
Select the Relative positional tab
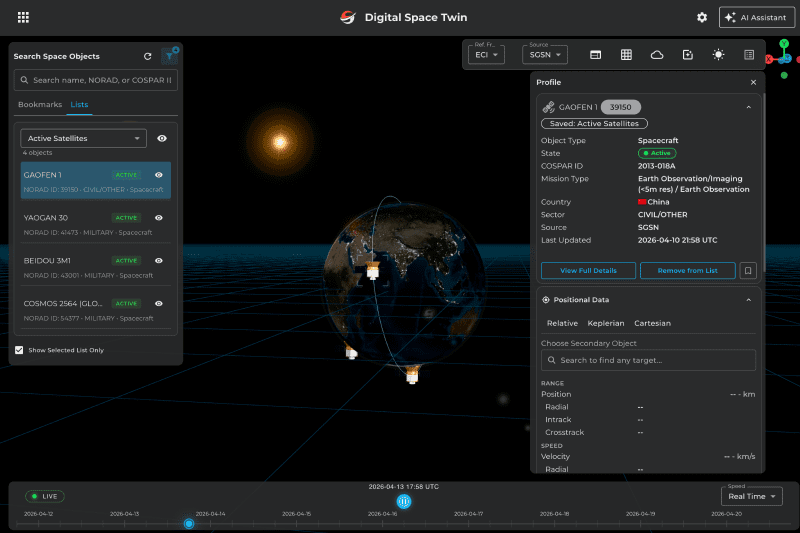(562, 323)
